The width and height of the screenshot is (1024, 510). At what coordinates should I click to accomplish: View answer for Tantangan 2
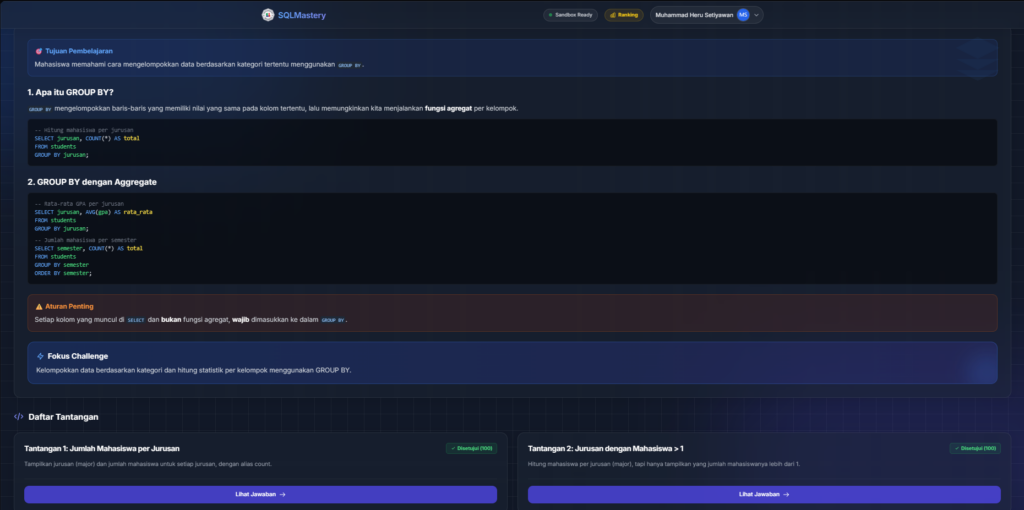click(x=764, y=494)
